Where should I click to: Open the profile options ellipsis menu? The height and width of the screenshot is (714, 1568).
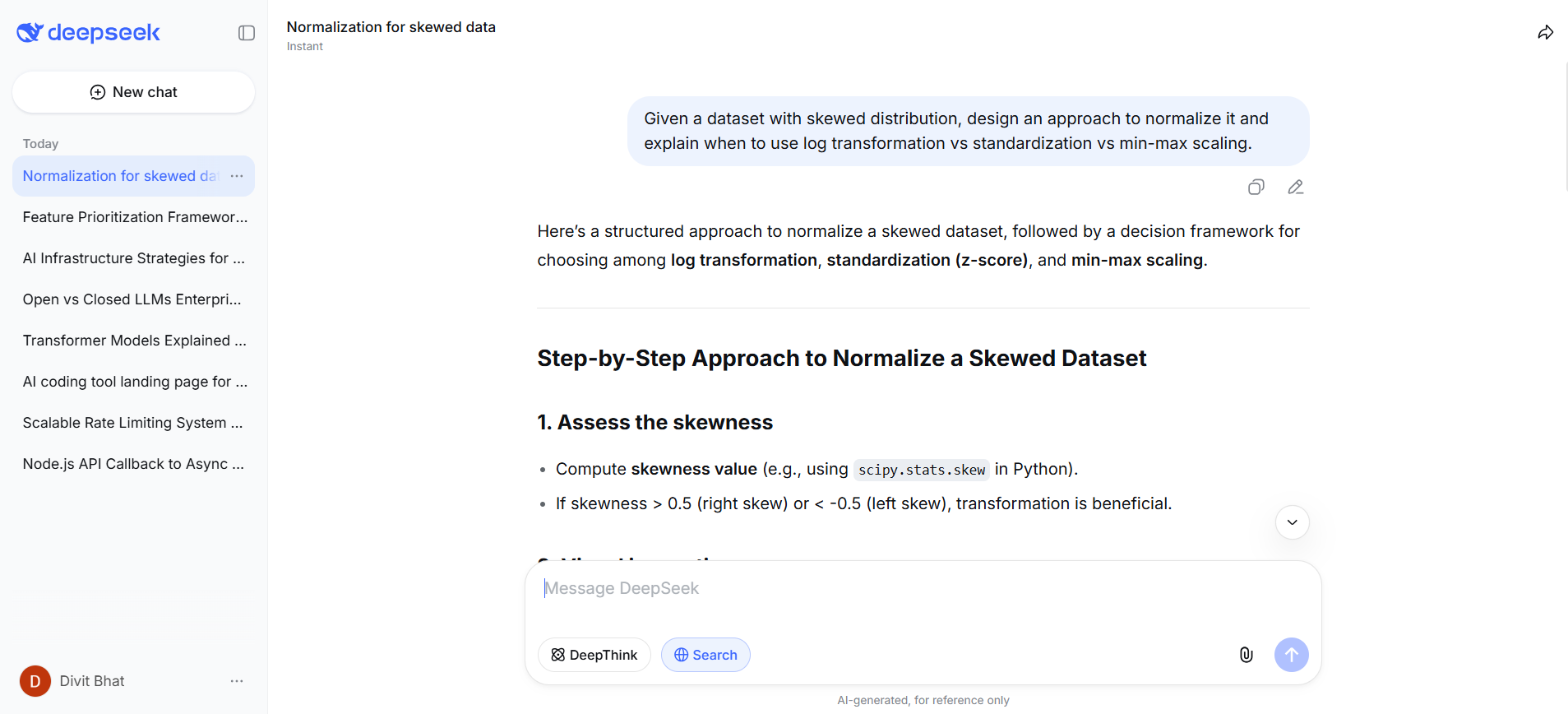[x=237, y=680]
